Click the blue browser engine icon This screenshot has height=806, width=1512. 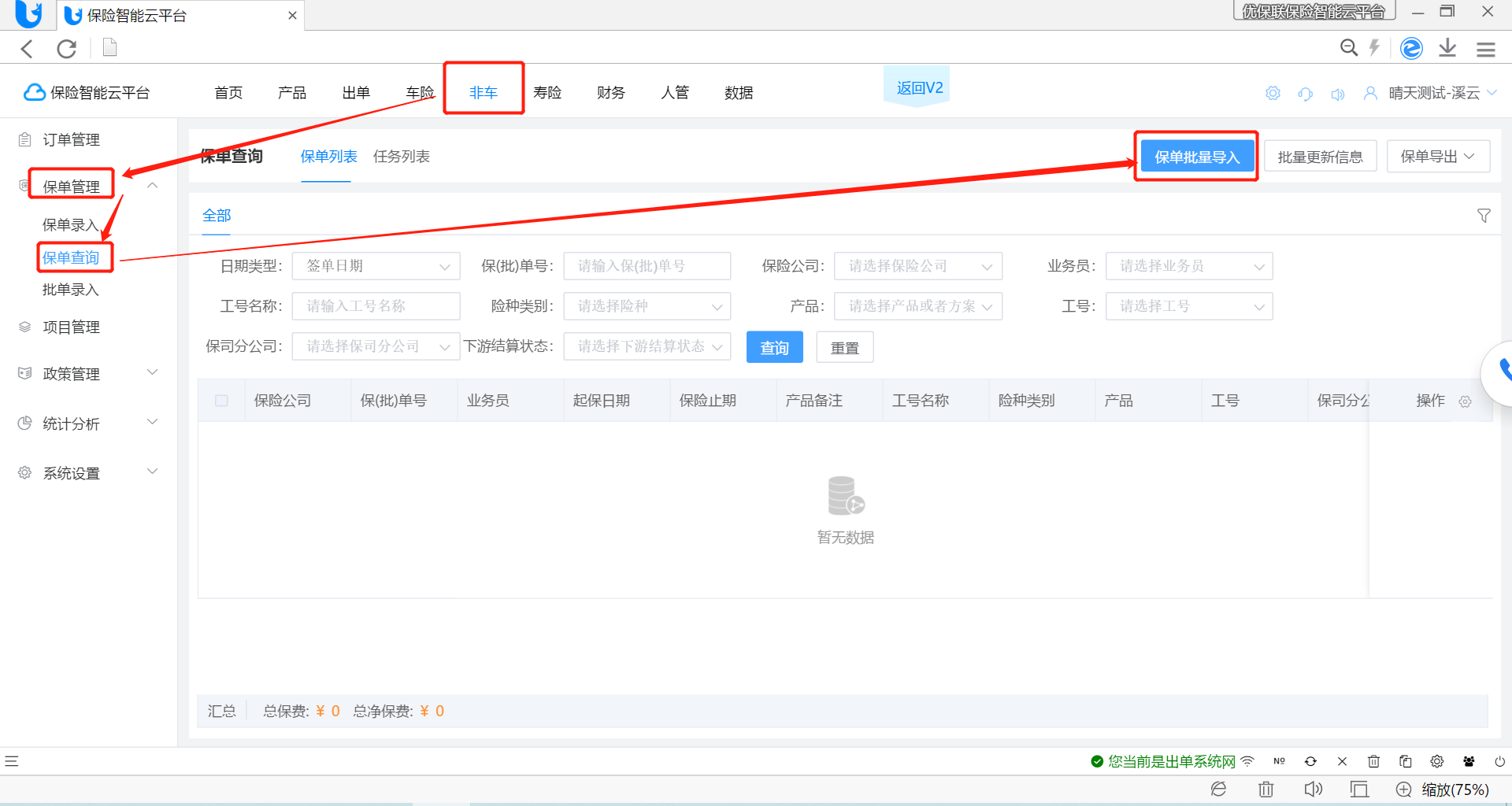point(1411,48)
